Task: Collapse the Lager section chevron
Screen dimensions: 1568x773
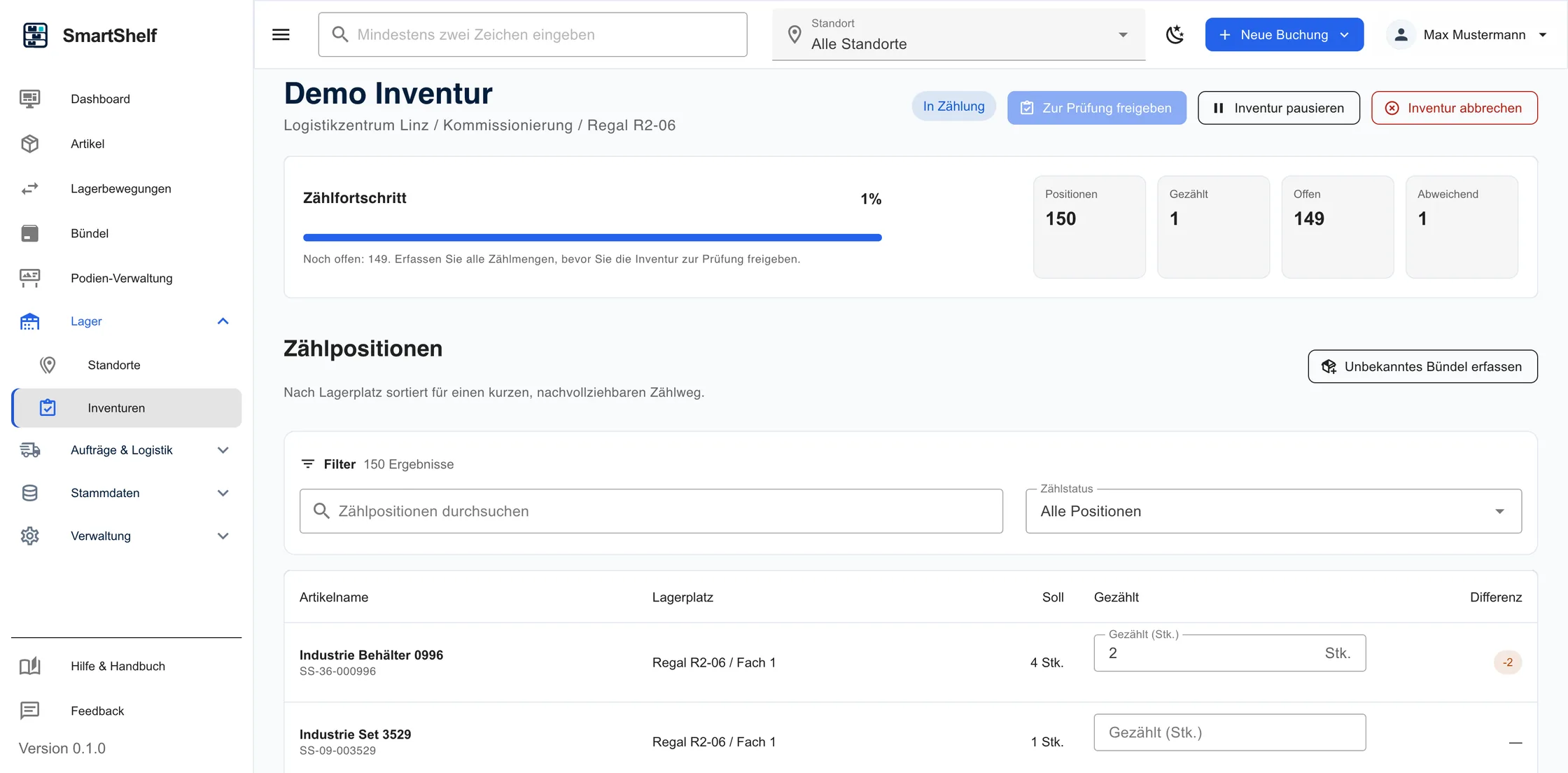Action: 223,321
